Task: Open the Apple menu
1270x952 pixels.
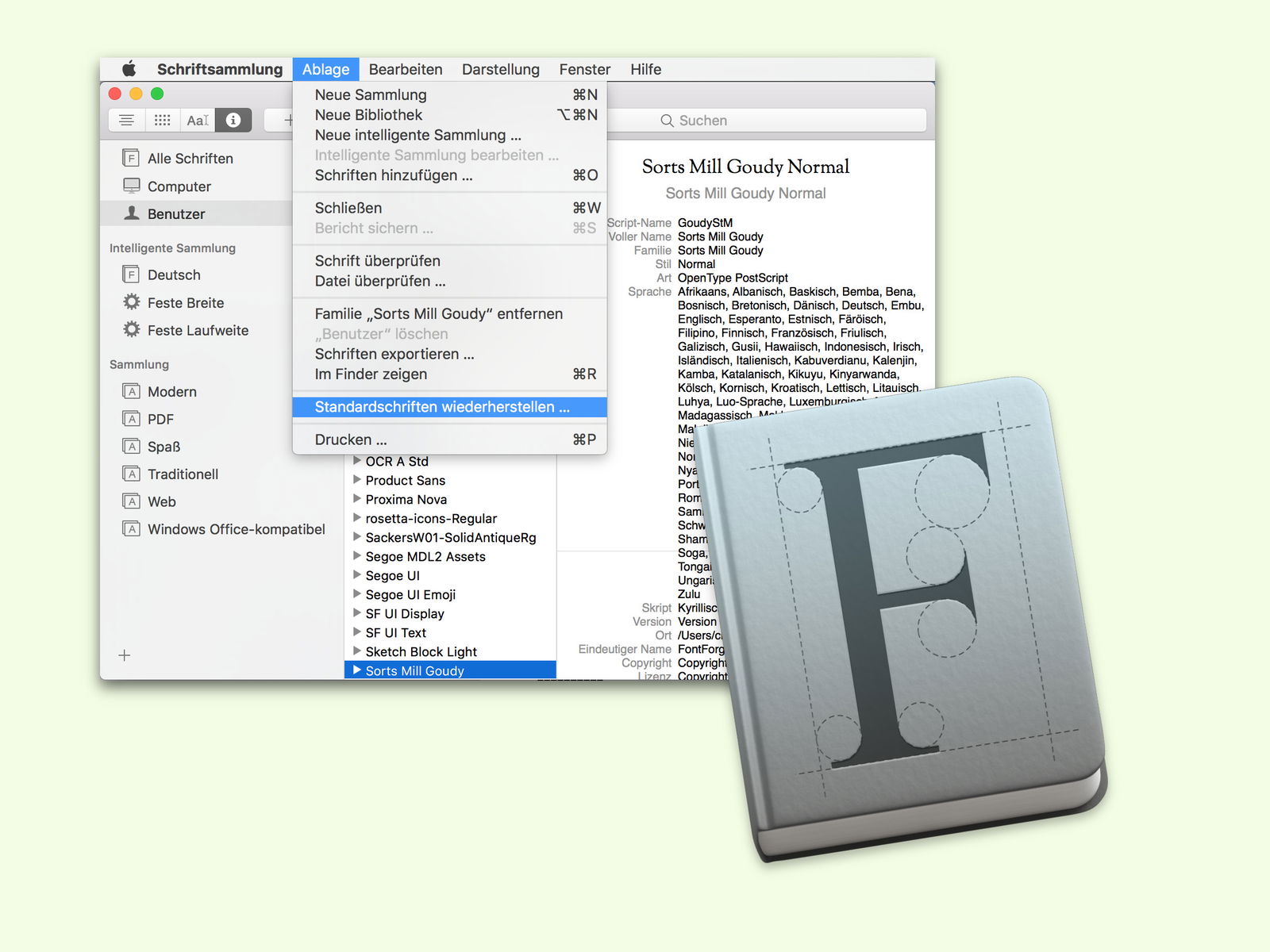Action: coord(129,69)
